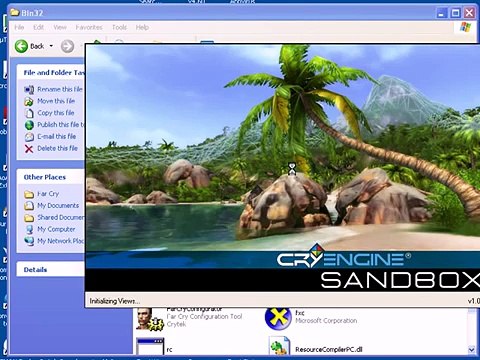Click the Forward arrow button

67,46
